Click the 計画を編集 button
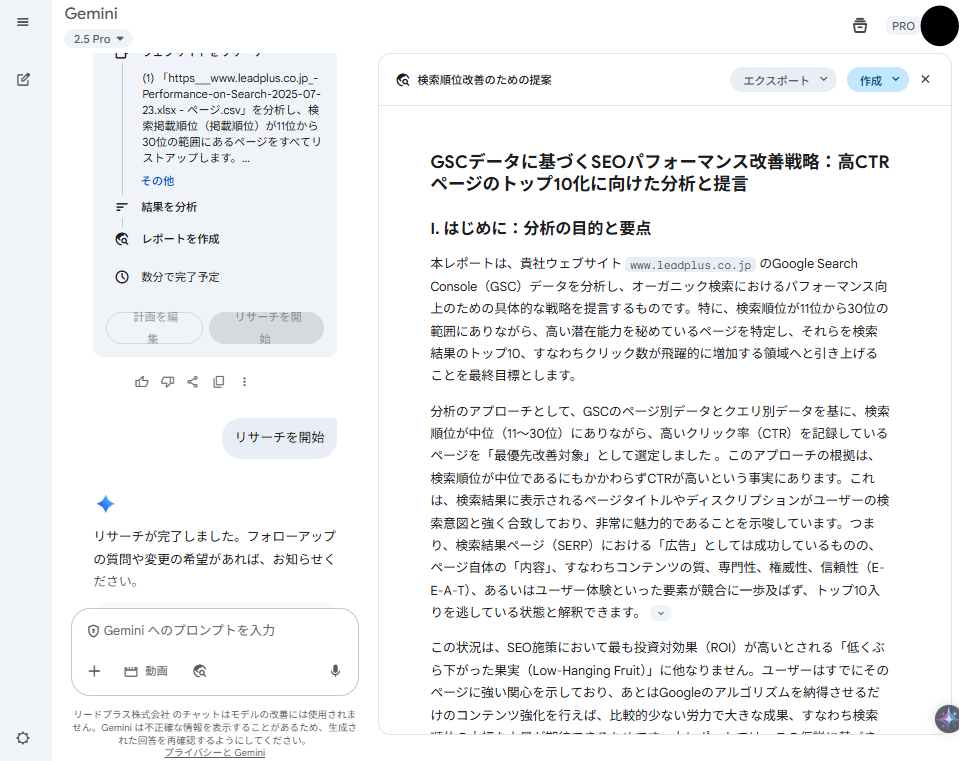This screenshot has width=960, height=761. [x=154, y=328]
